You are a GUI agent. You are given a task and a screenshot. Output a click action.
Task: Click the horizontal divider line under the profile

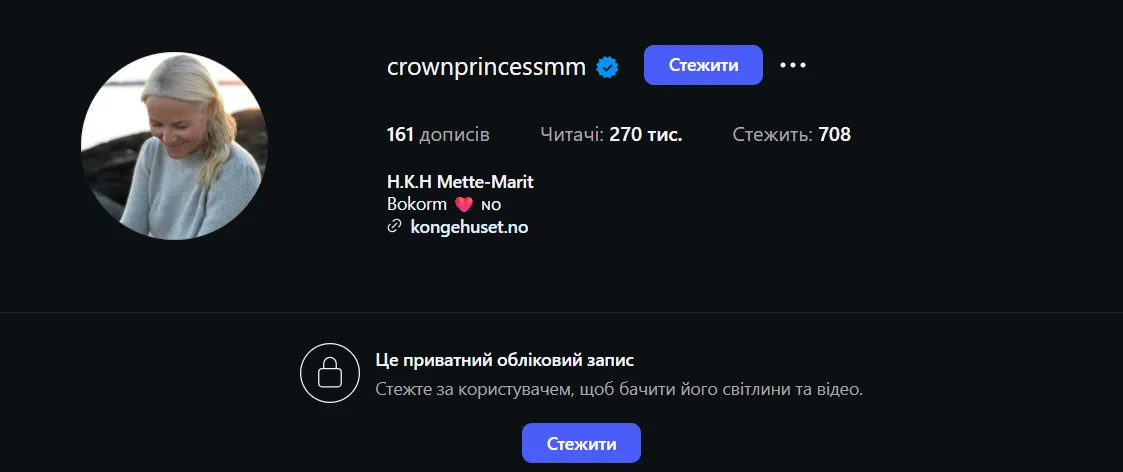pos(561,312)
